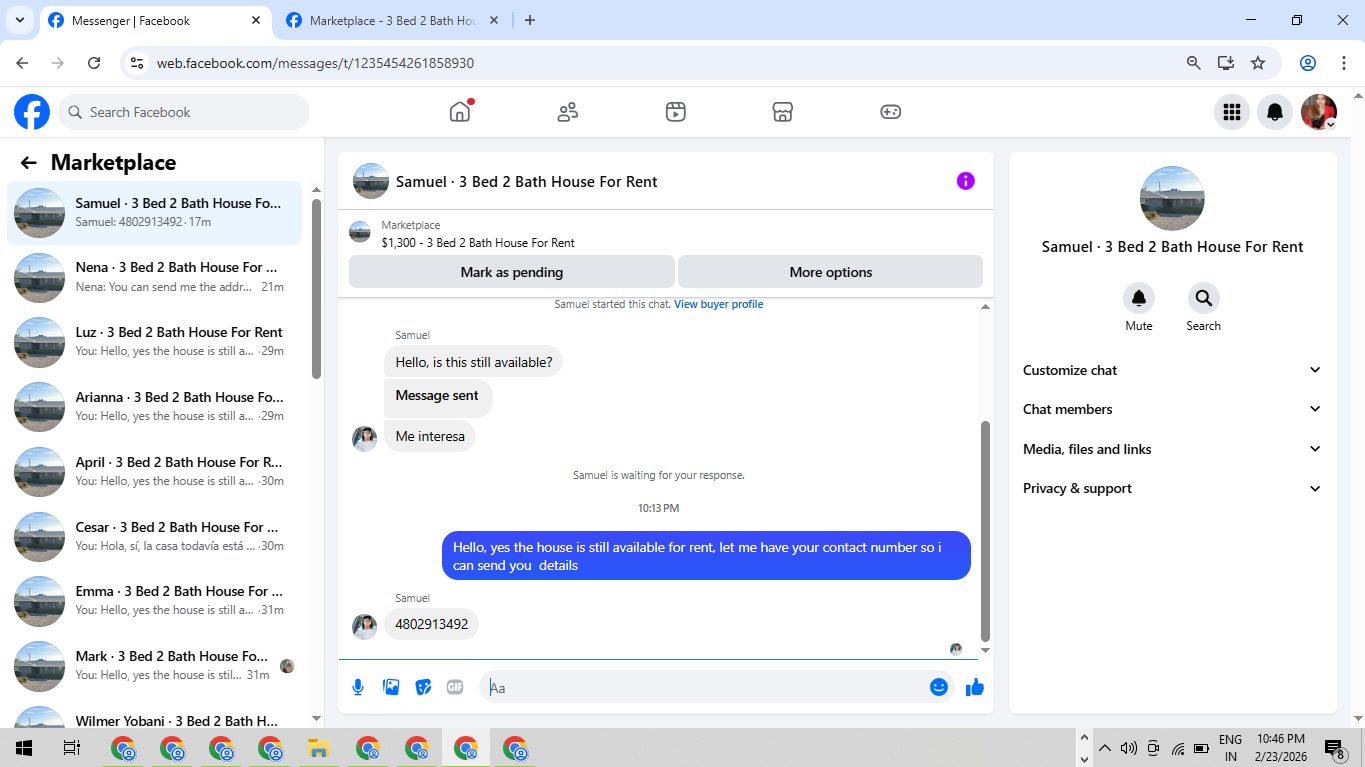1365x767 pixels.
Task: Open account profile picture menu
Action: pyautogui.click(x=1318, y=112)
